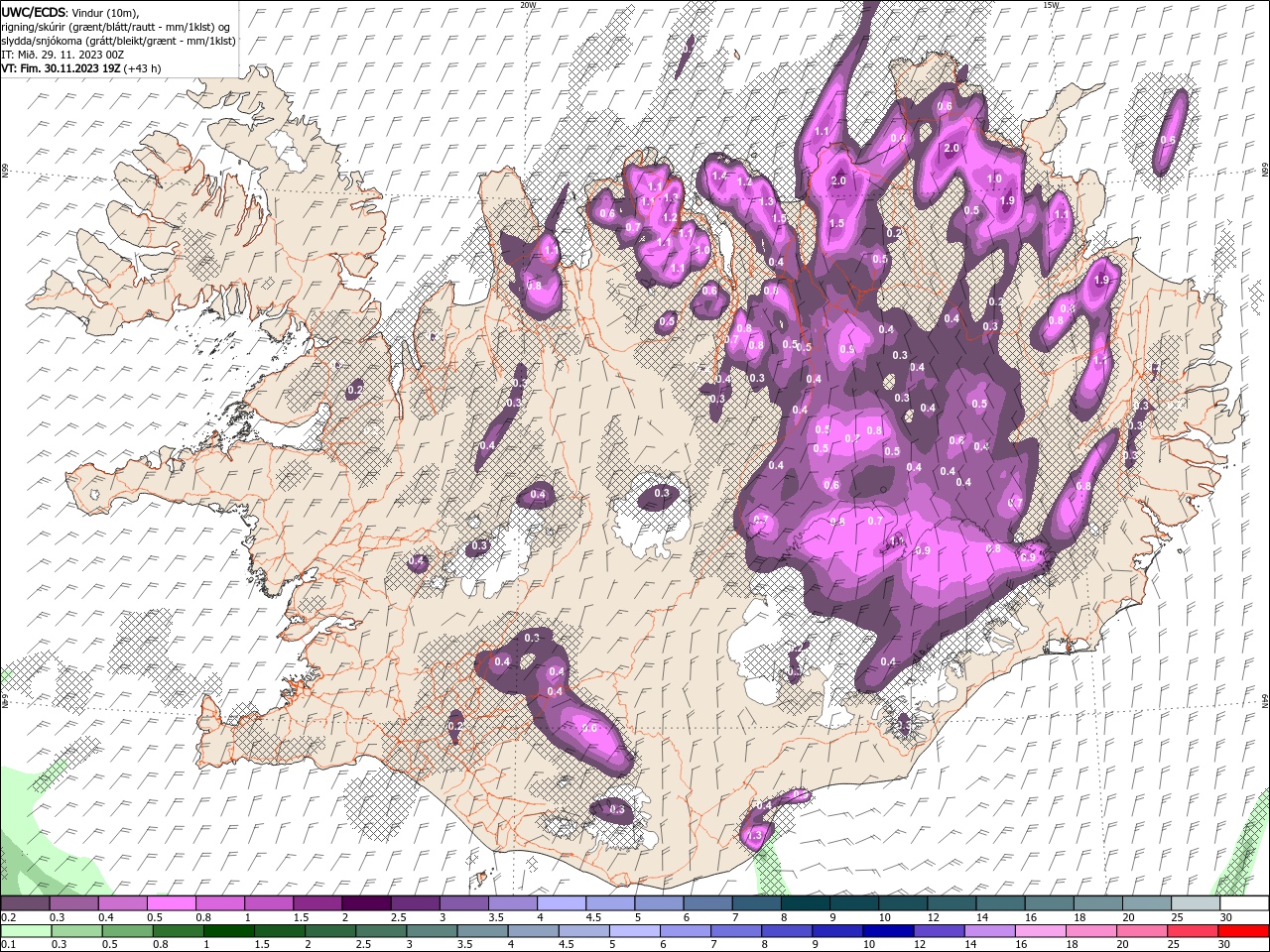
Task: Click the '0.2' label in snow legend
Action: 8,917
